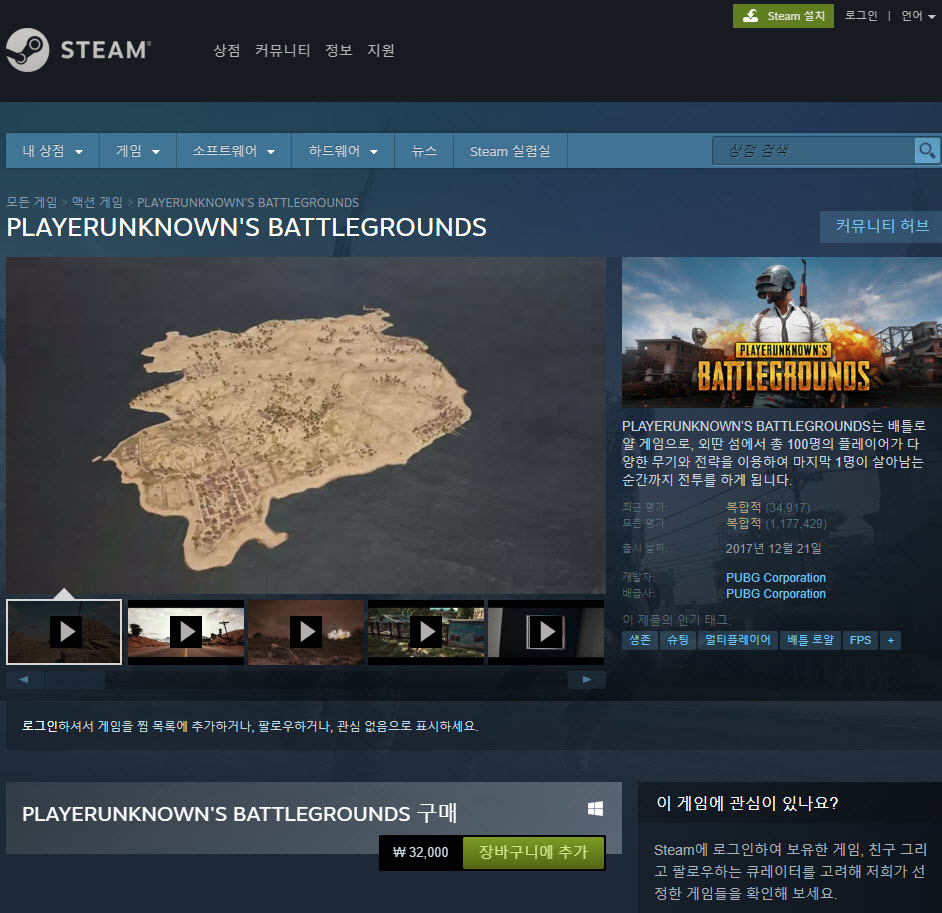This screenshot has height=913, width=942.
Task: Select the FPS tag
Action: 860,640
